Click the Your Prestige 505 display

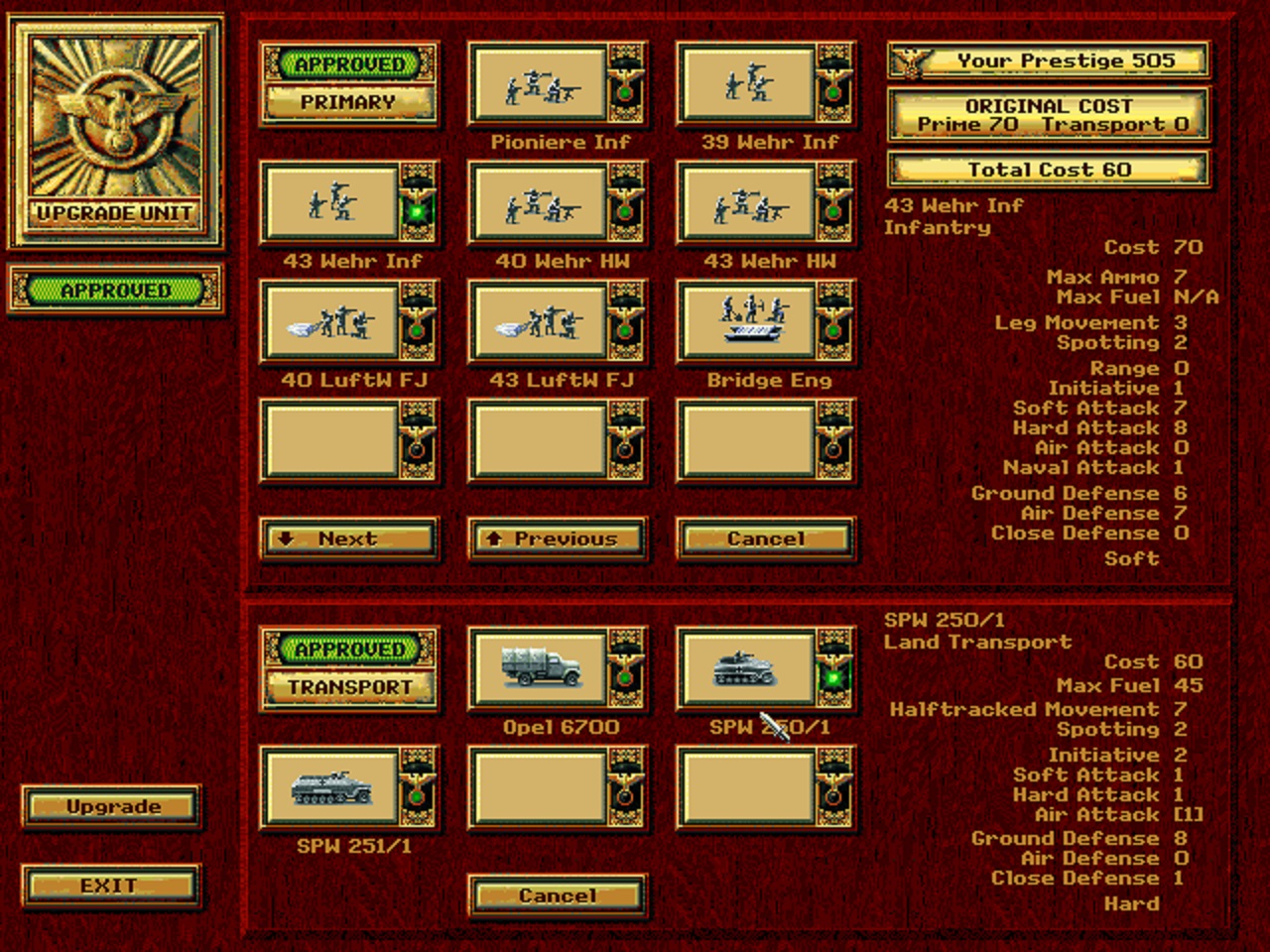click(1049, 61)
